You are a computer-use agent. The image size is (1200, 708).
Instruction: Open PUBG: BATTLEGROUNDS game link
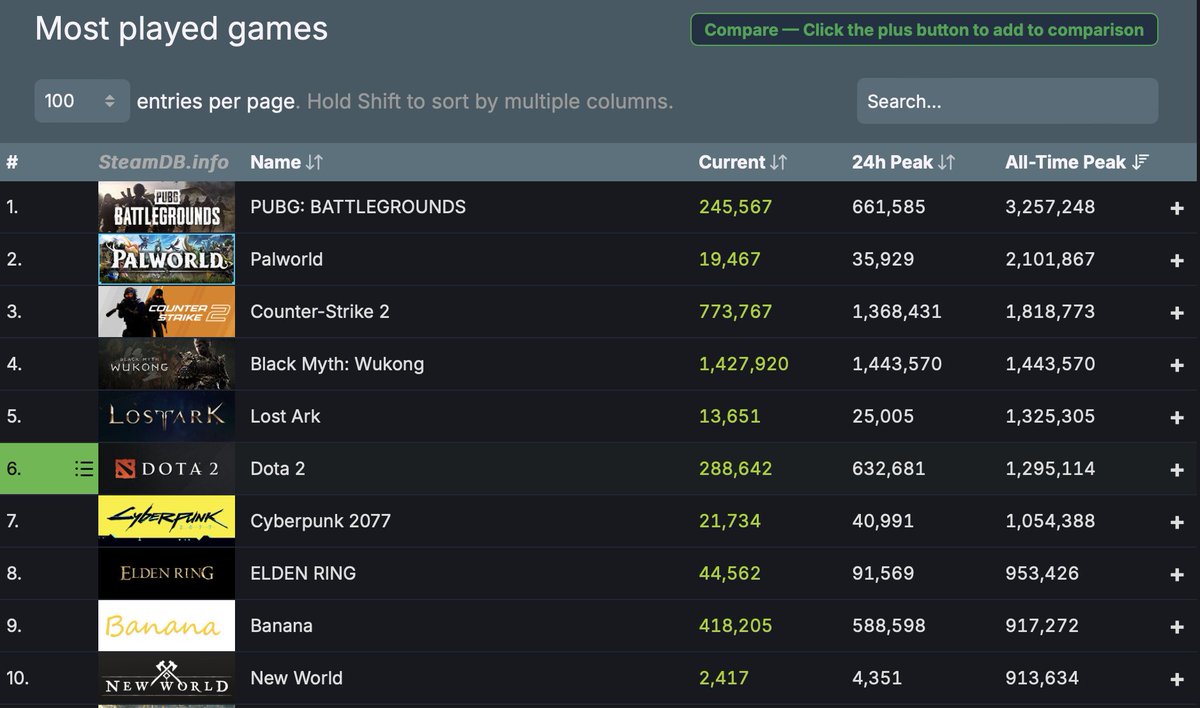coord(358,207)
